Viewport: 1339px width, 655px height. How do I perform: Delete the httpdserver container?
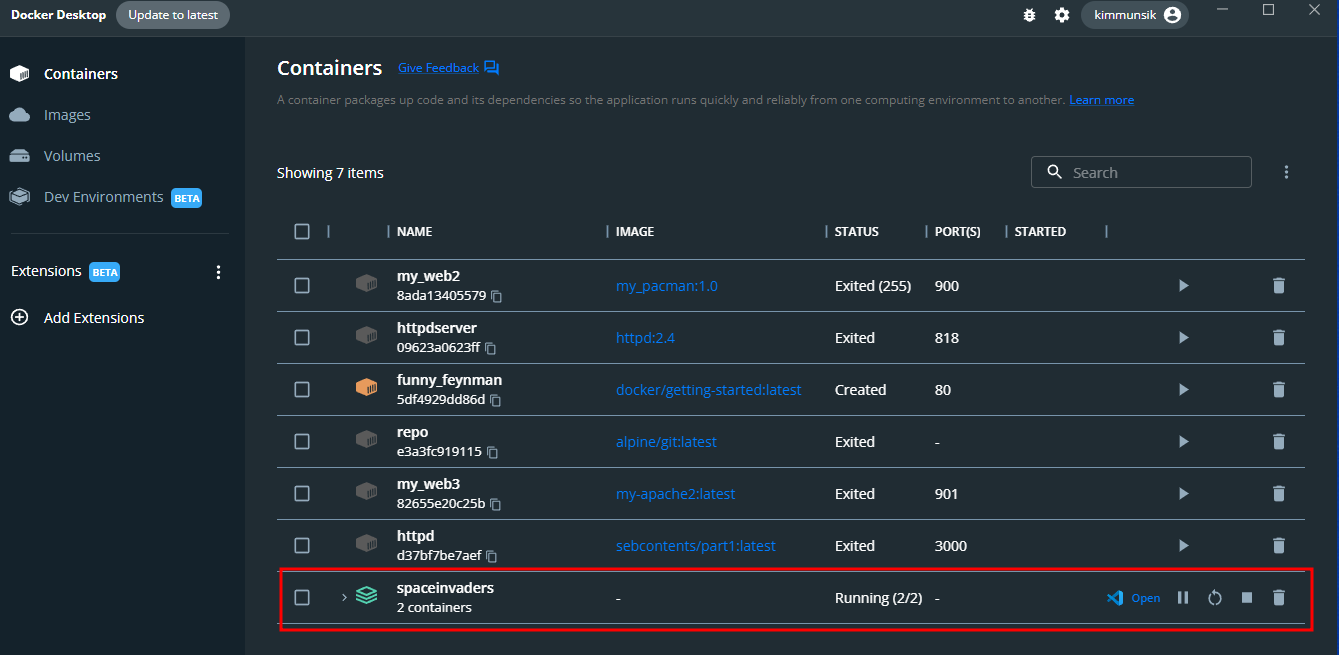(x=1278, y=338)
